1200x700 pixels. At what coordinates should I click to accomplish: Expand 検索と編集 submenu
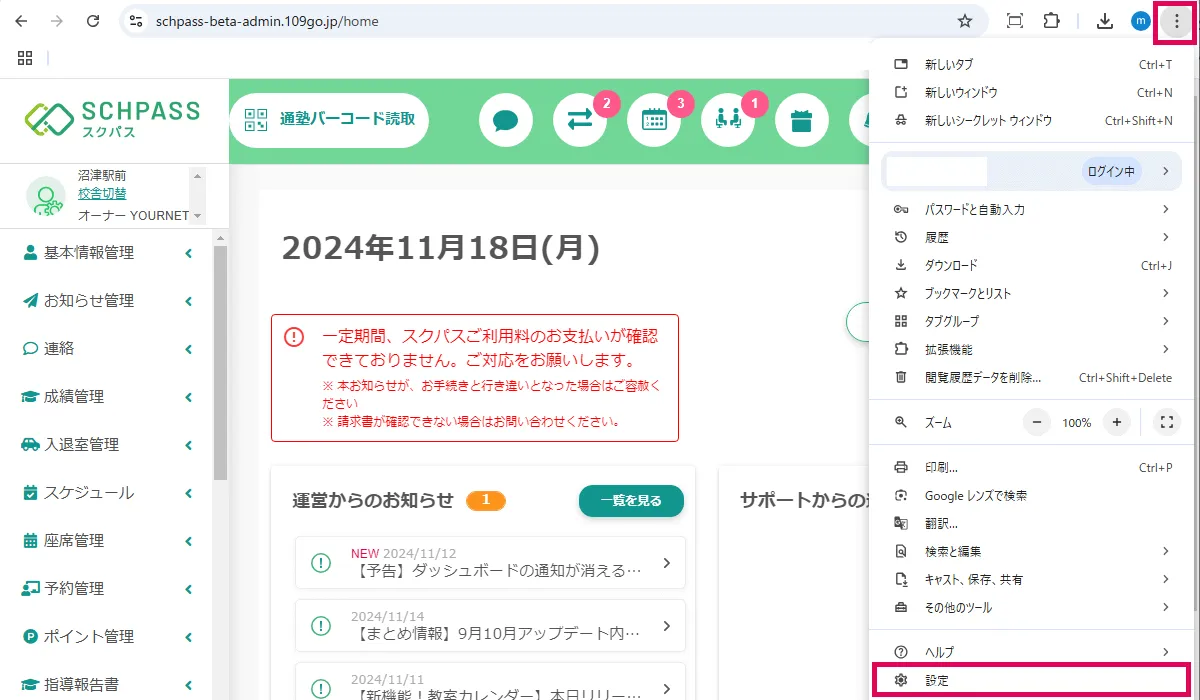1032,551
